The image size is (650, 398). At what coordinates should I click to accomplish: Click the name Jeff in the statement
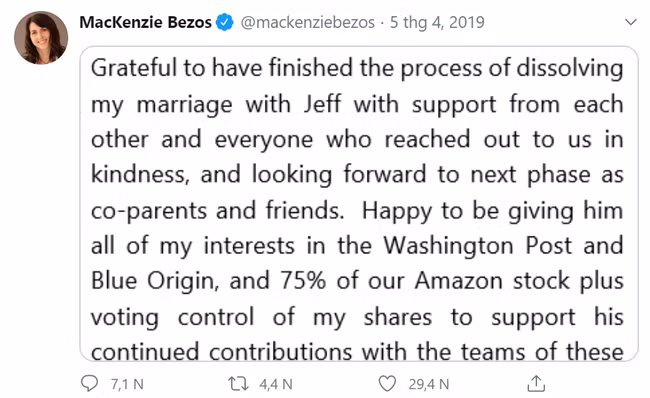323,104
